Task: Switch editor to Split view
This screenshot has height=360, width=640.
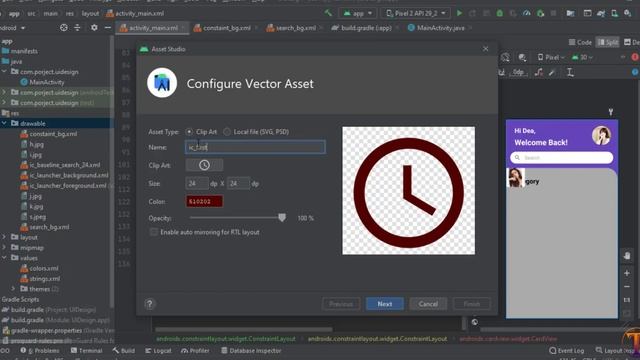Action: coord(607,42)
